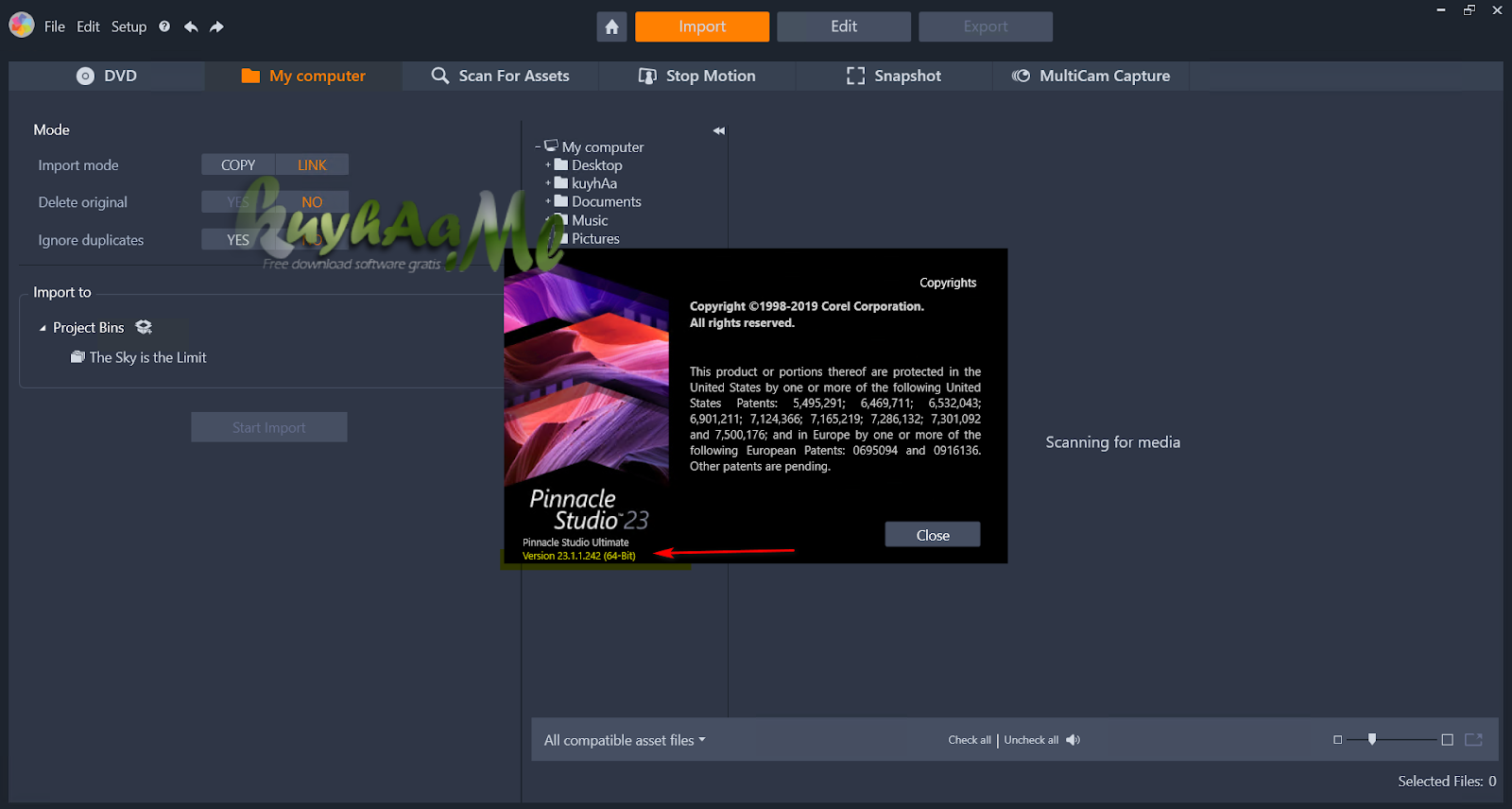Undo with the back arrow icon

click(x=191, y=26)
